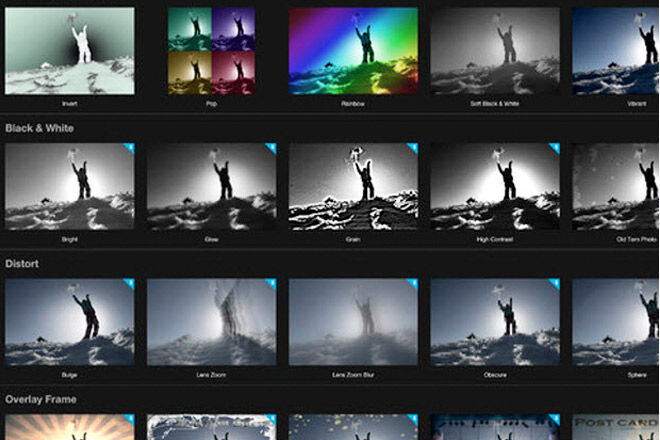The height and width of the screenshot is (440, 660).
Task: Click the blue badge on Lens Zoom Blur
Action: (413, 283)
